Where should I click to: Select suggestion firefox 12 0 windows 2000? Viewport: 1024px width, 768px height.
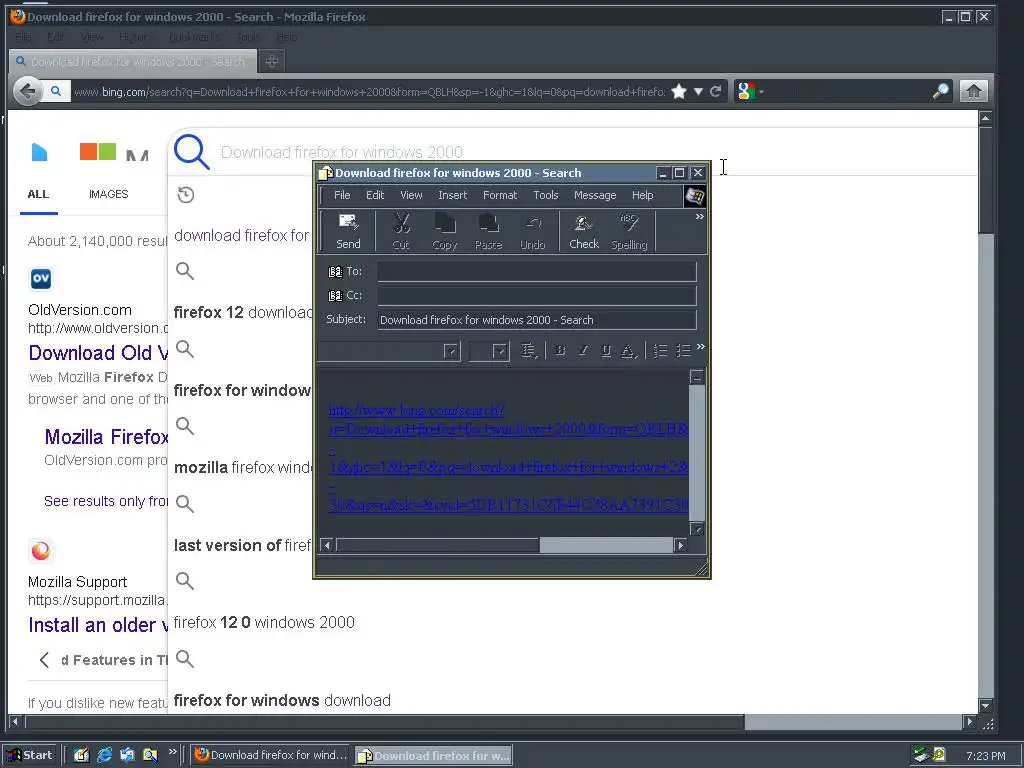264,622
